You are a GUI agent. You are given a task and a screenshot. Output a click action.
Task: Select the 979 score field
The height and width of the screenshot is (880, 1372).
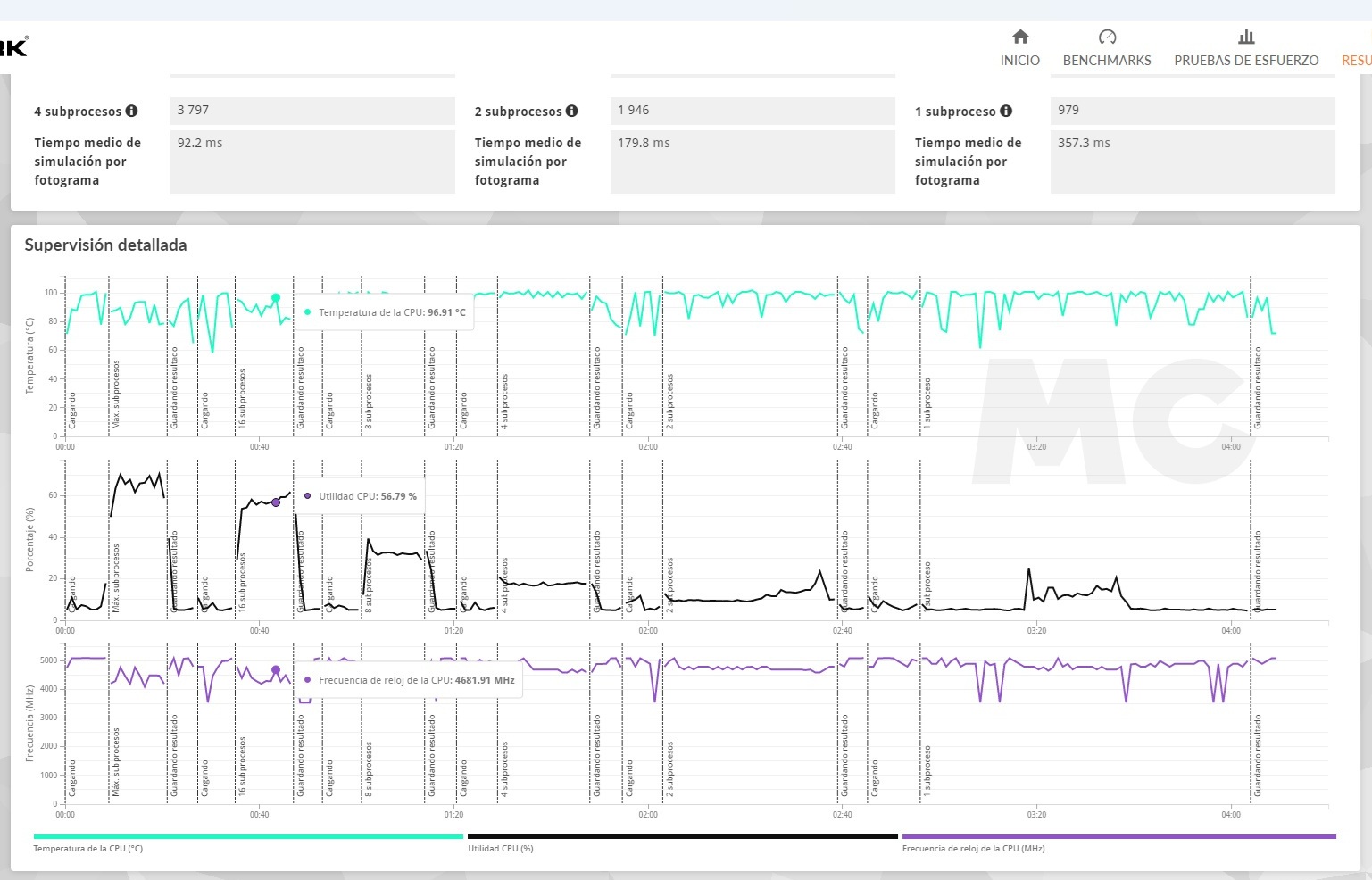1193,111
